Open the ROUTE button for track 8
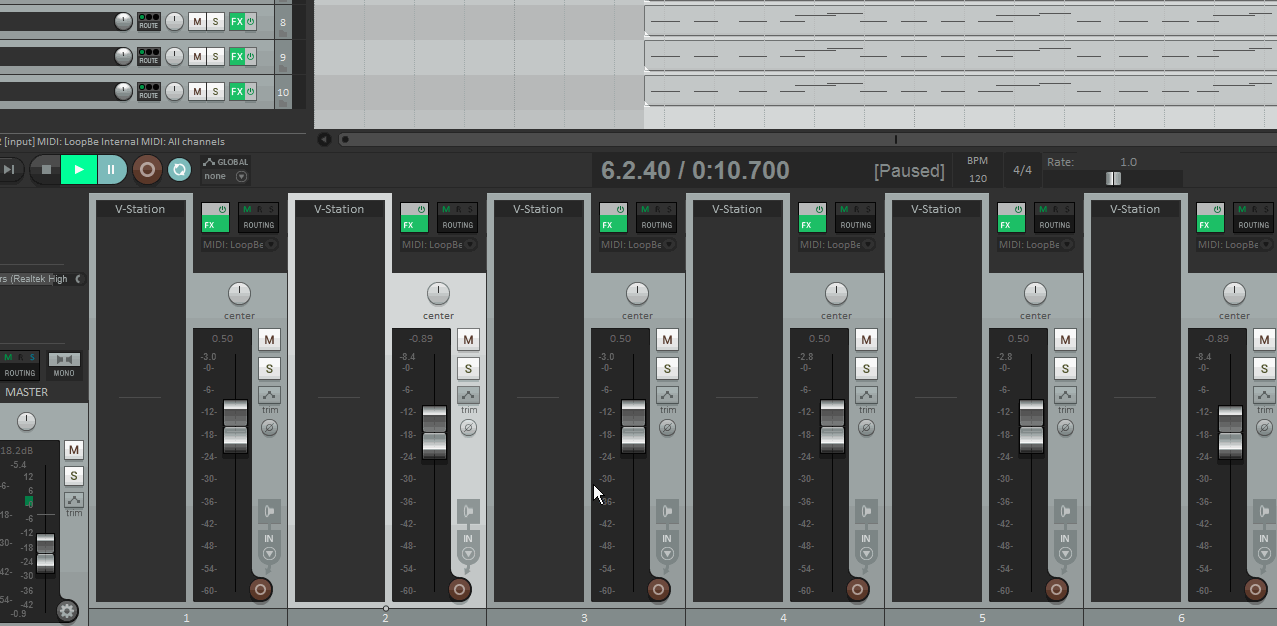This screenshot has height=626, width=1277. (x=149, y=21)
